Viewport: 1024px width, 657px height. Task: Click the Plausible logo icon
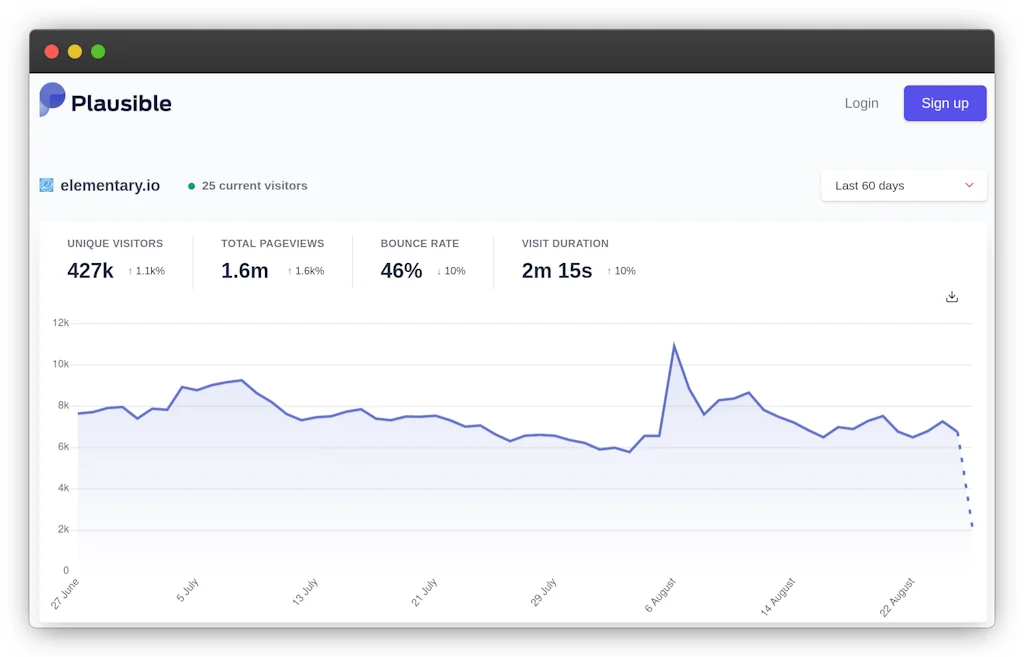pyautogui.click(x=51, y=100)
